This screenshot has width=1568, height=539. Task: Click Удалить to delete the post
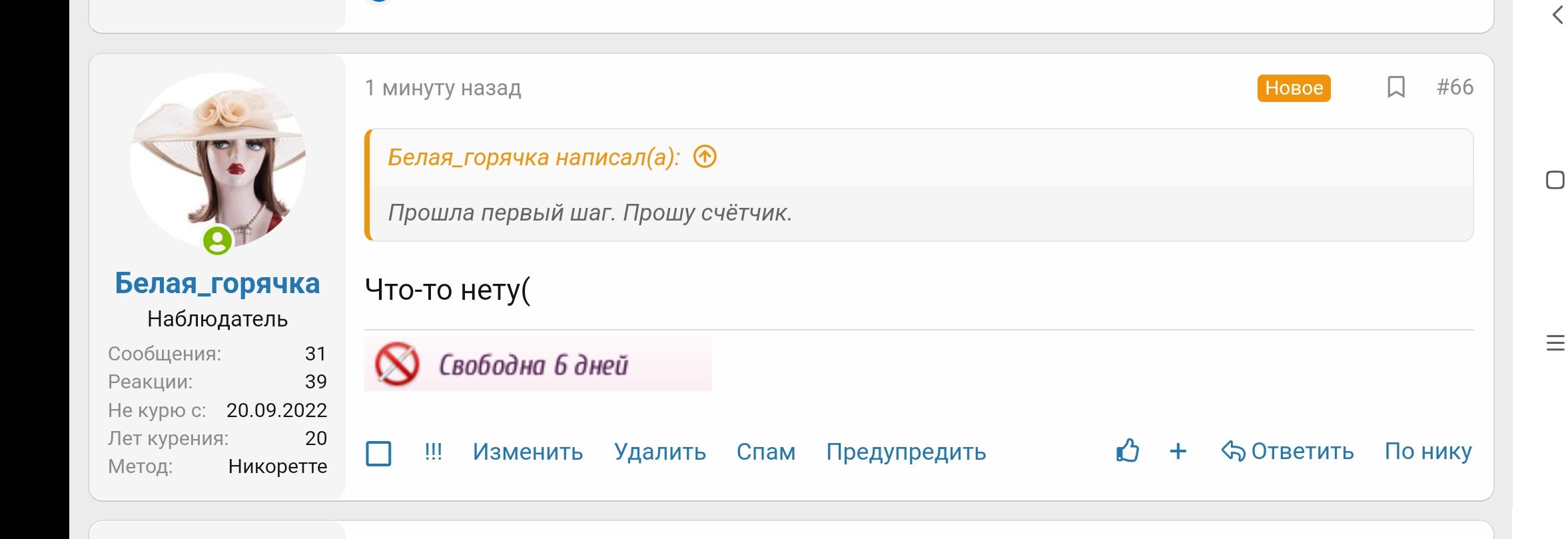[659, 452]
